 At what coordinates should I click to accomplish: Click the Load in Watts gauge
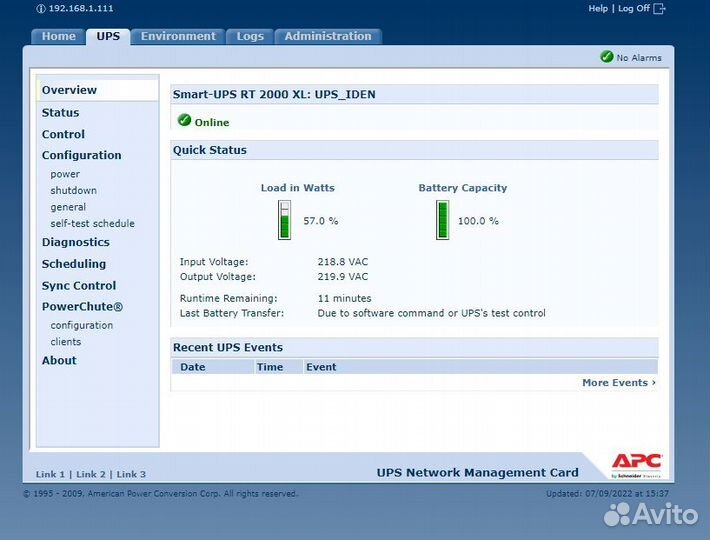(x=284, y=220)
